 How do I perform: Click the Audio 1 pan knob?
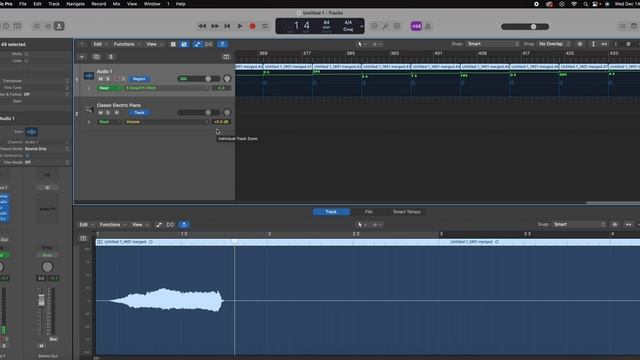(227, 79)
